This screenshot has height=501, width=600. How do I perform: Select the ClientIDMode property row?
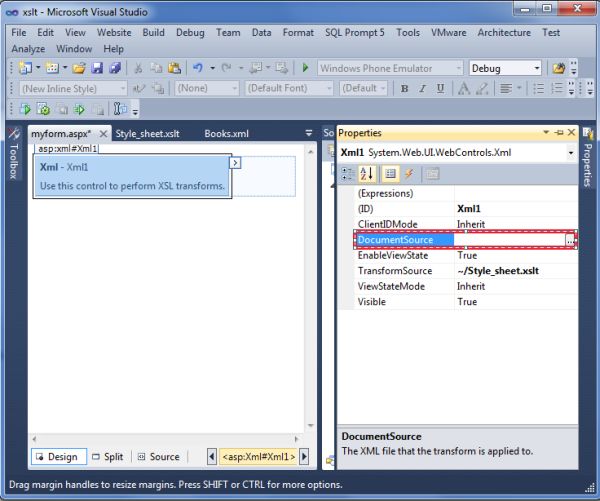point(466,224)
